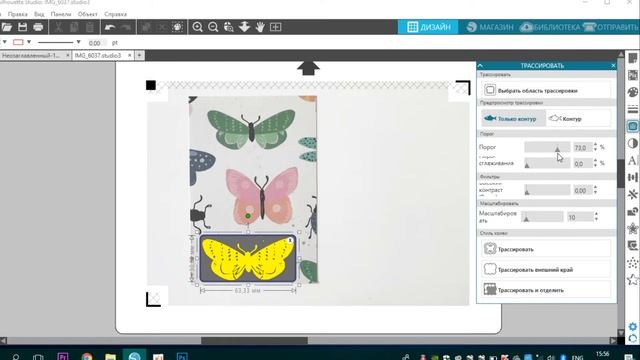Select the Только контур preview mode
640x360 pixels.
(513, 118)
